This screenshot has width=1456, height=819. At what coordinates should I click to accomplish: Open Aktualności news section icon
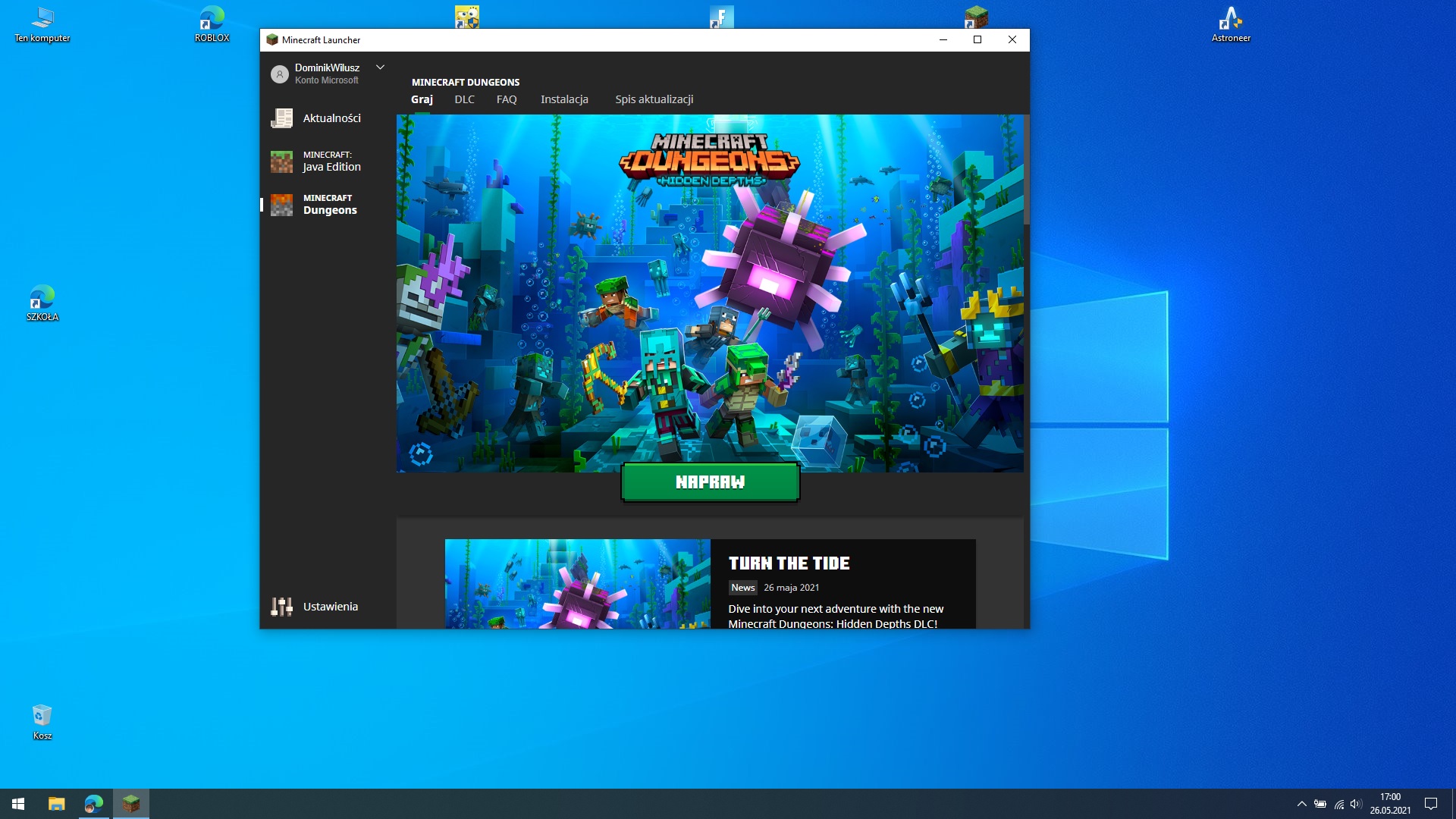click(x=282, y=118)
